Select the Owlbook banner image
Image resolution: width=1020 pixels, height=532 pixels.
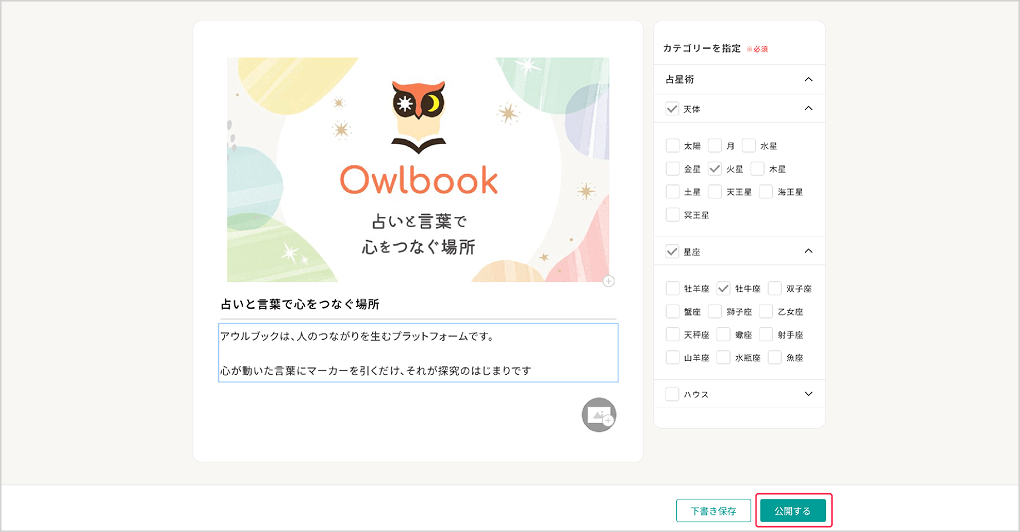tap(418, 169)
